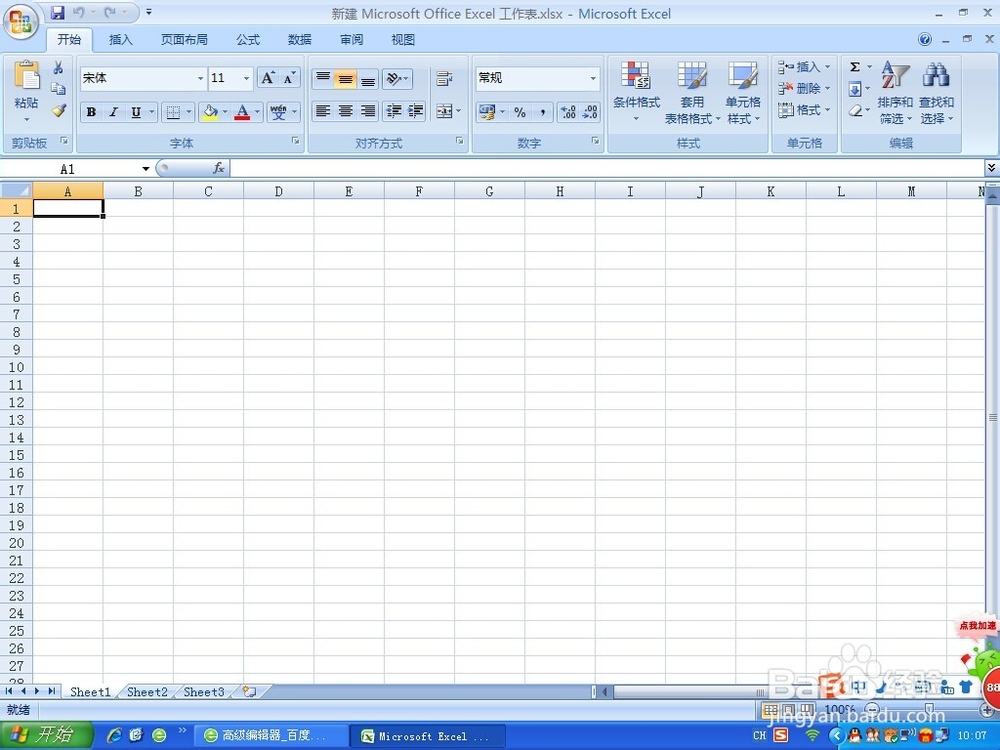Screen dimensions: 1000x750
Task: Expand the 宋体 font name dropdown
Action: [200, 78]
